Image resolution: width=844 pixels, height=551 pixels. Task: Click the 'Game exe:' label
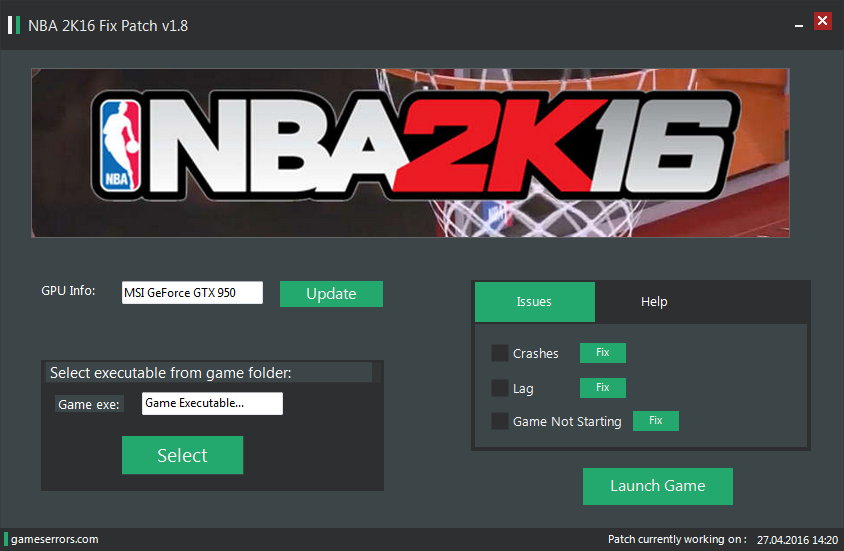89,405
